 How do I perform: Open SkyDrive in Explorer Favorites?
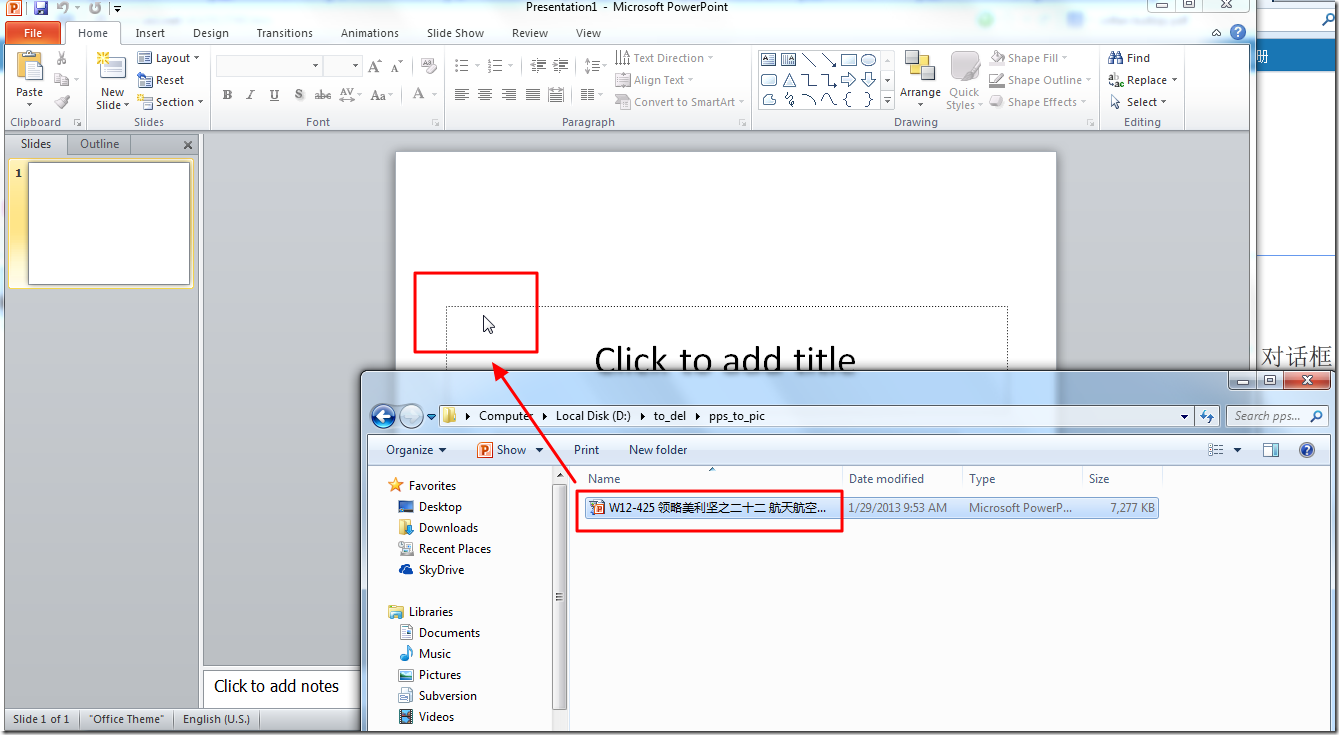point(441,570)
